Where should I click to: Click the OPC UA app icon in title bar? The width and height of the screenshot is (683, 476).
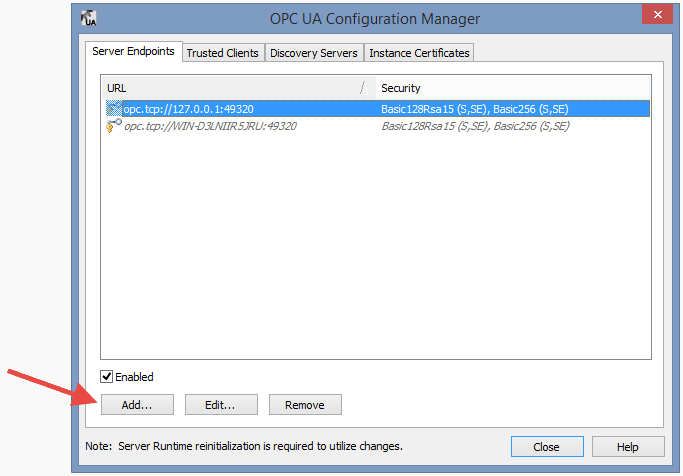tap(89, 18)
